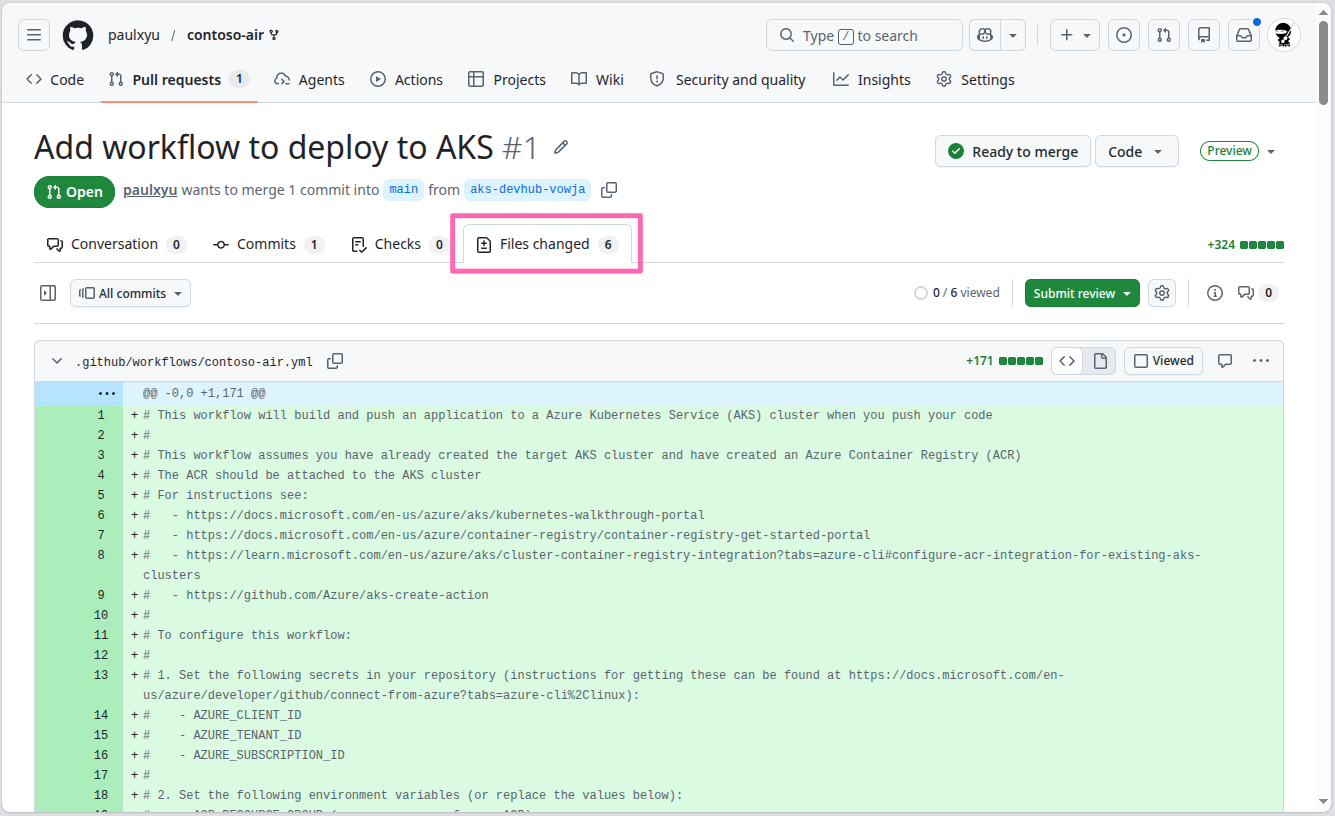Viewport: 1335px width, 816px height.
Task: Copy the contoso-air.yml file path
Action: (x=335, y=361)
